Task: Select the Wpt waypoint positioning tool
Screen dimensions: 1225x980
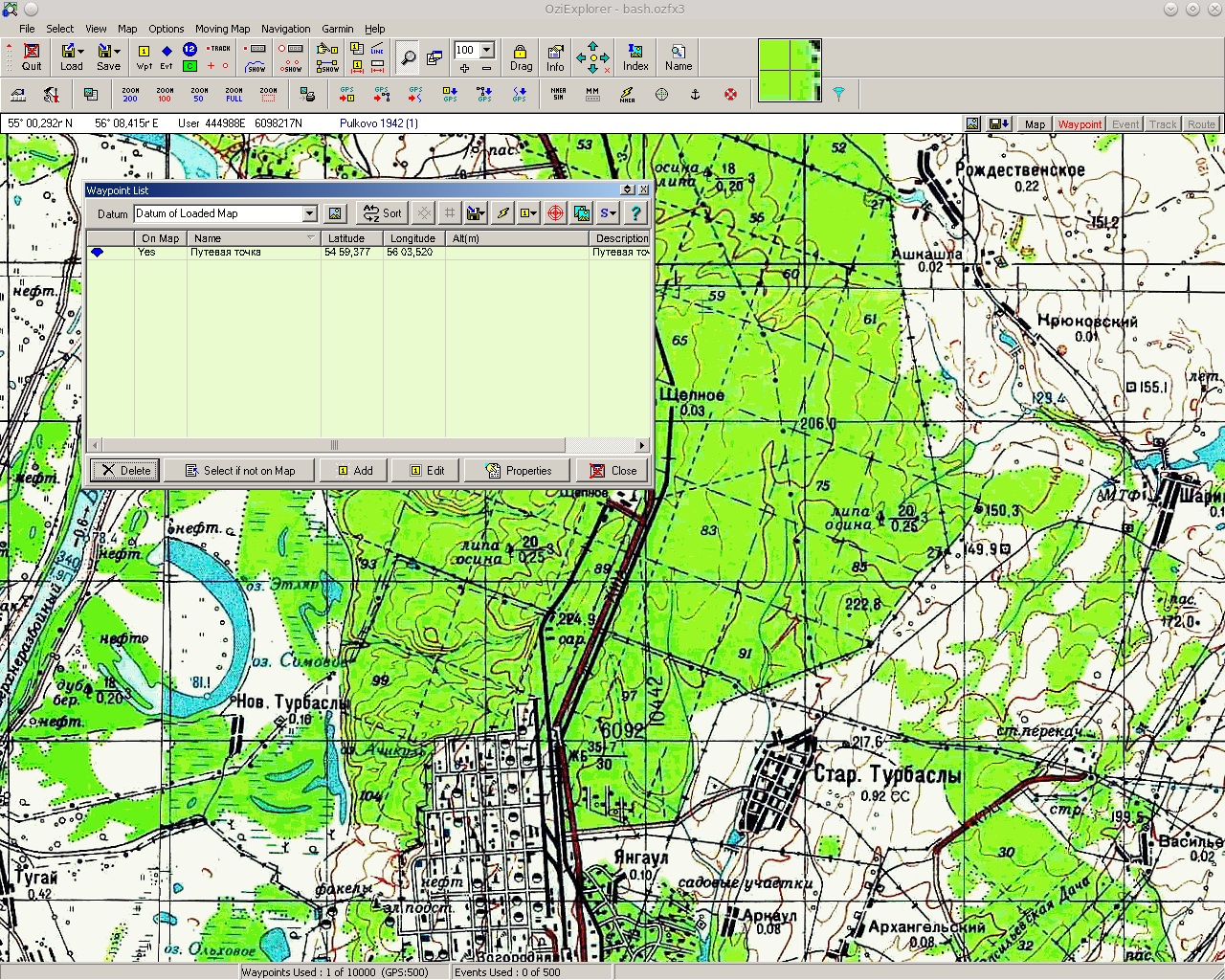Action: (144, 57)
